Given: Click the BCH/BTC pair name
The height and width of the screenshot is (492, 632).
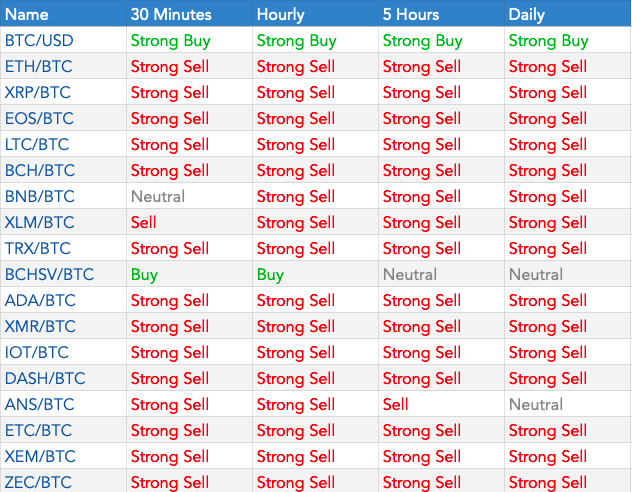Looking at the screenshot, I should 39,171.
